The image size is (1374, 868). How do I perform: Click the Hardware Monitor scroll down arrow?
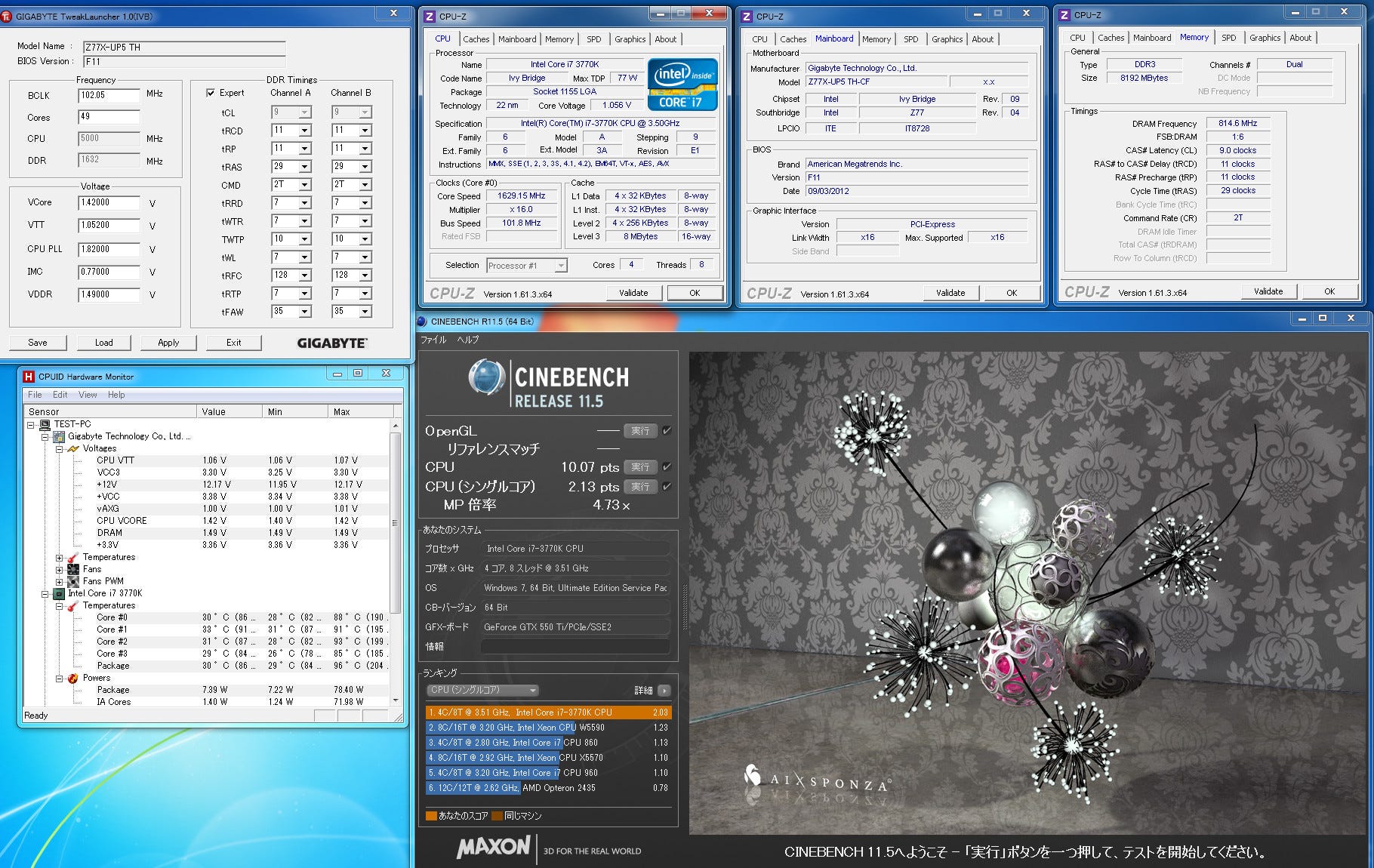click(x=395, y=700)
